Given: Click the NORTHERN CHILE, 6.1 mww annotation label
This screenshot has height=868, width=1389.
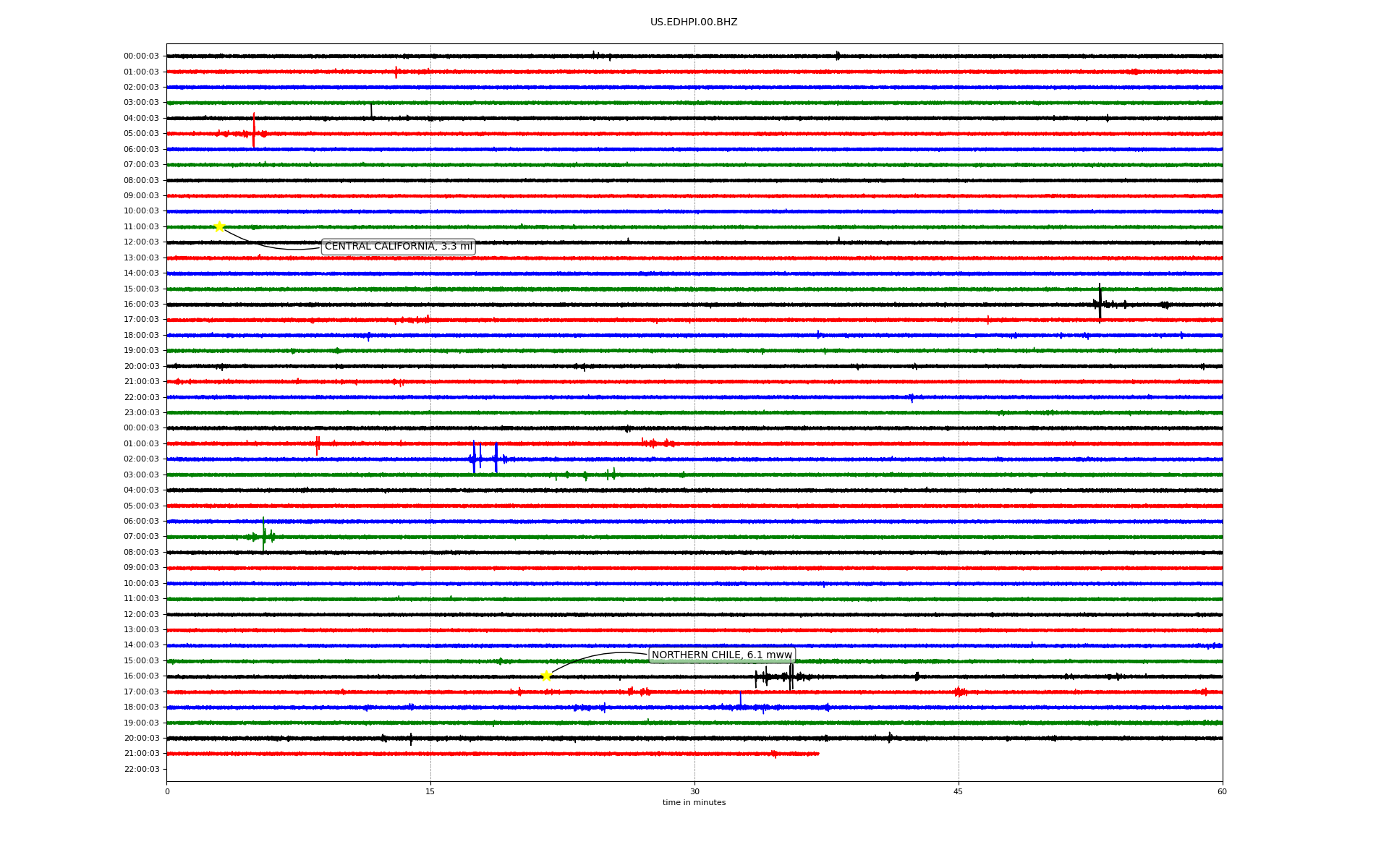Looking at the screenshot, I should pyautogui.click(x=721, y=655).
